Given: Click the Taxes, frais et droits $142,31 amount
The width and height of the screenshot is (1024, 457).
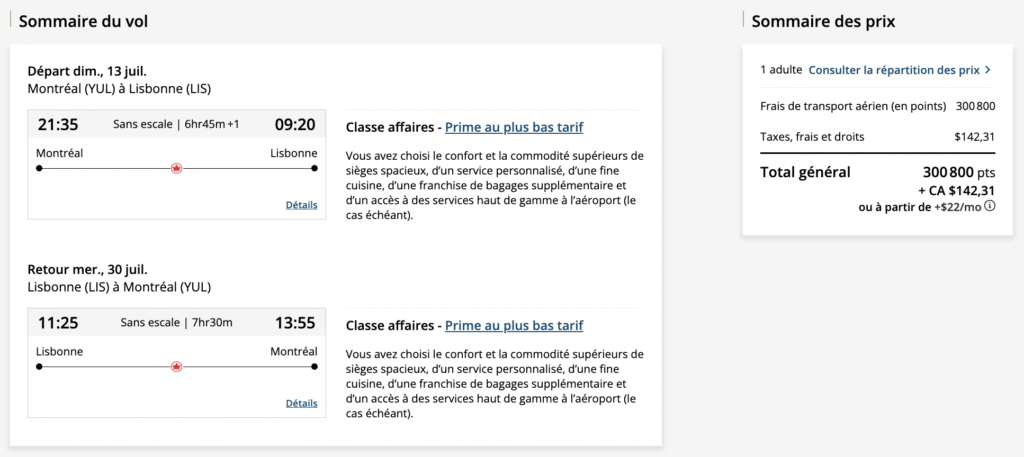Looking at the screenshot, I should 975,136.
